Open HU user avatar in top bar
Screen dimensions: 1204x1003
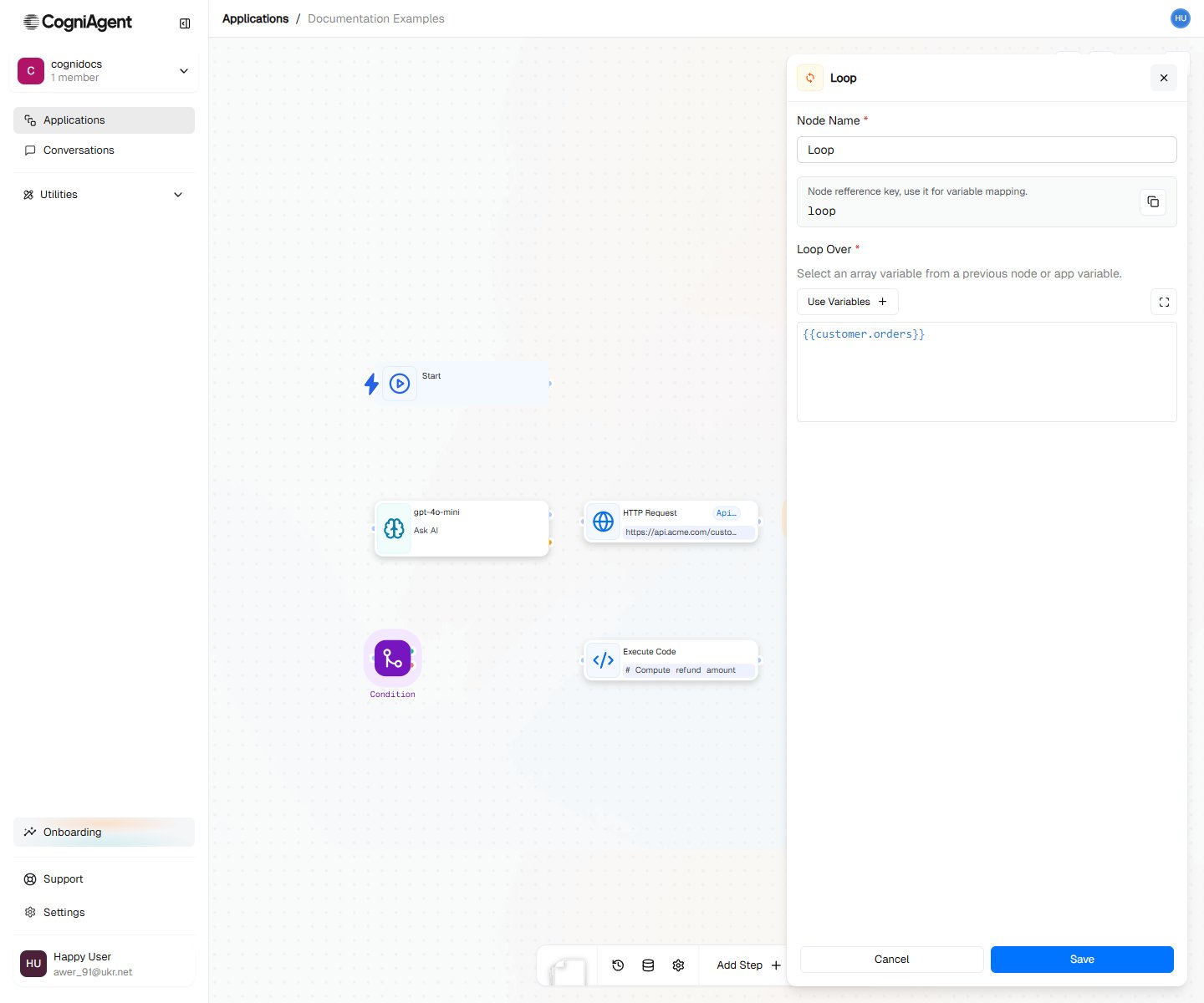pos(1180,18)
